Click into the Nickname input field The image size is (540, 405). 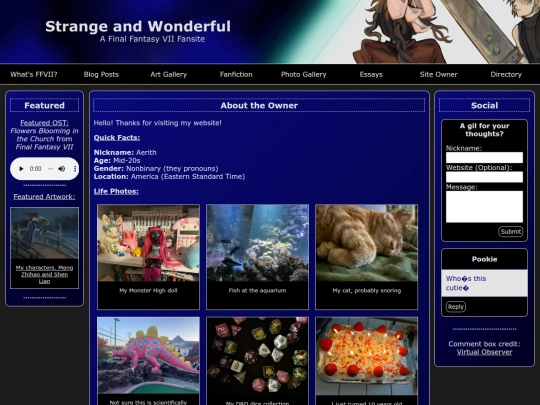click(484, 158)
